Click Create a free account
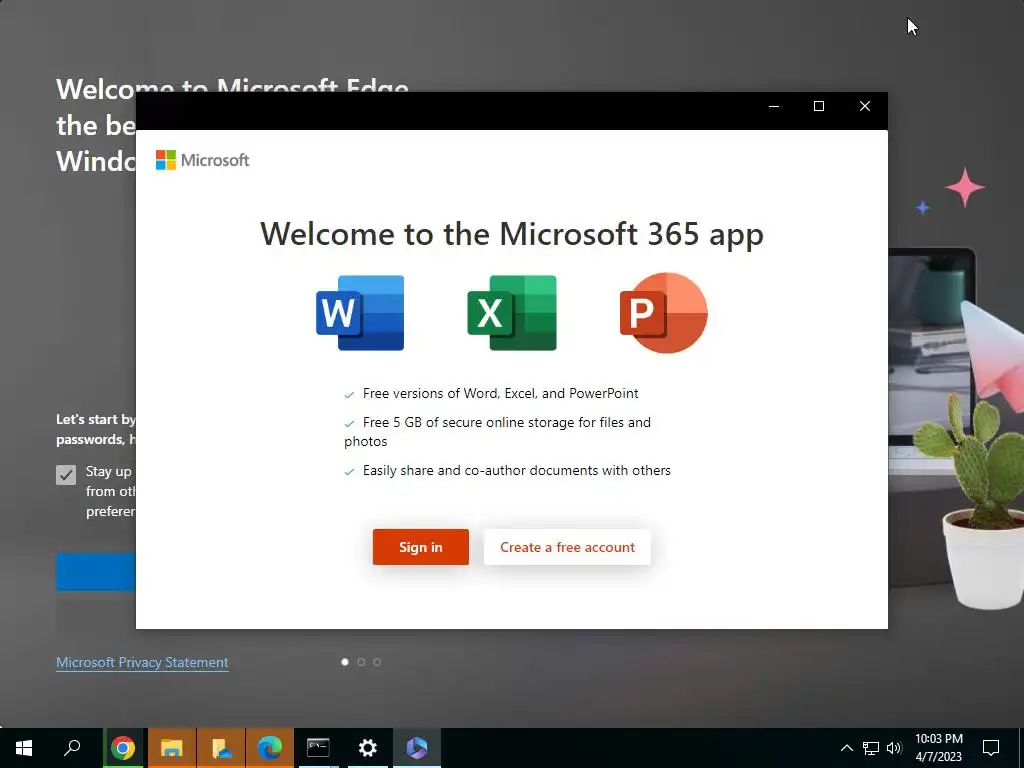Image resolution: width=1024 pixels, height=768 pixels. [x=567, y=547]
